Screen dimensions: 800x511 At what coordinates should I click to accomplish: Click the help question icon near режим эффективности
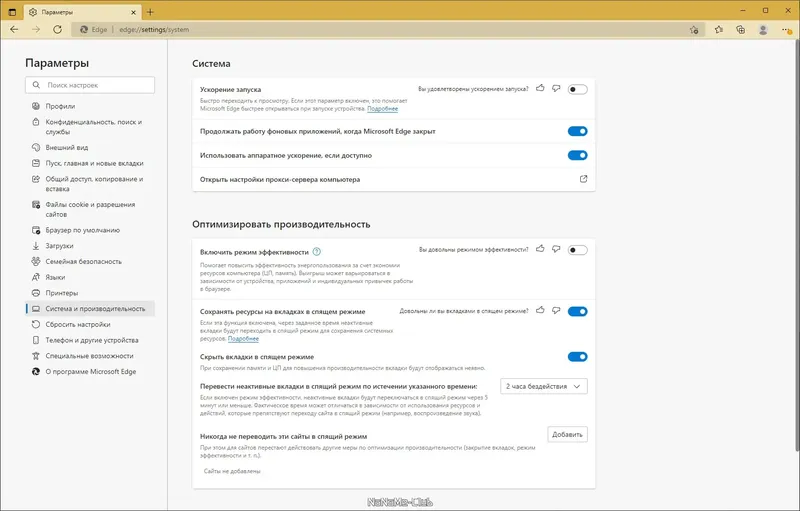tap(316, 251)
